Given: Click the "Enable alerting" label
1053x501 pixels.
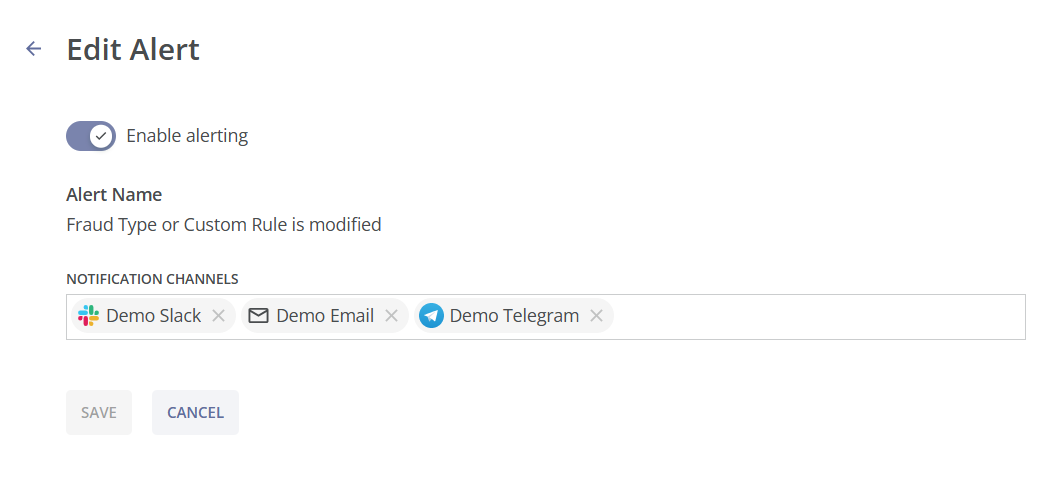Looking at the screenshot, I should tap(187, 136).
